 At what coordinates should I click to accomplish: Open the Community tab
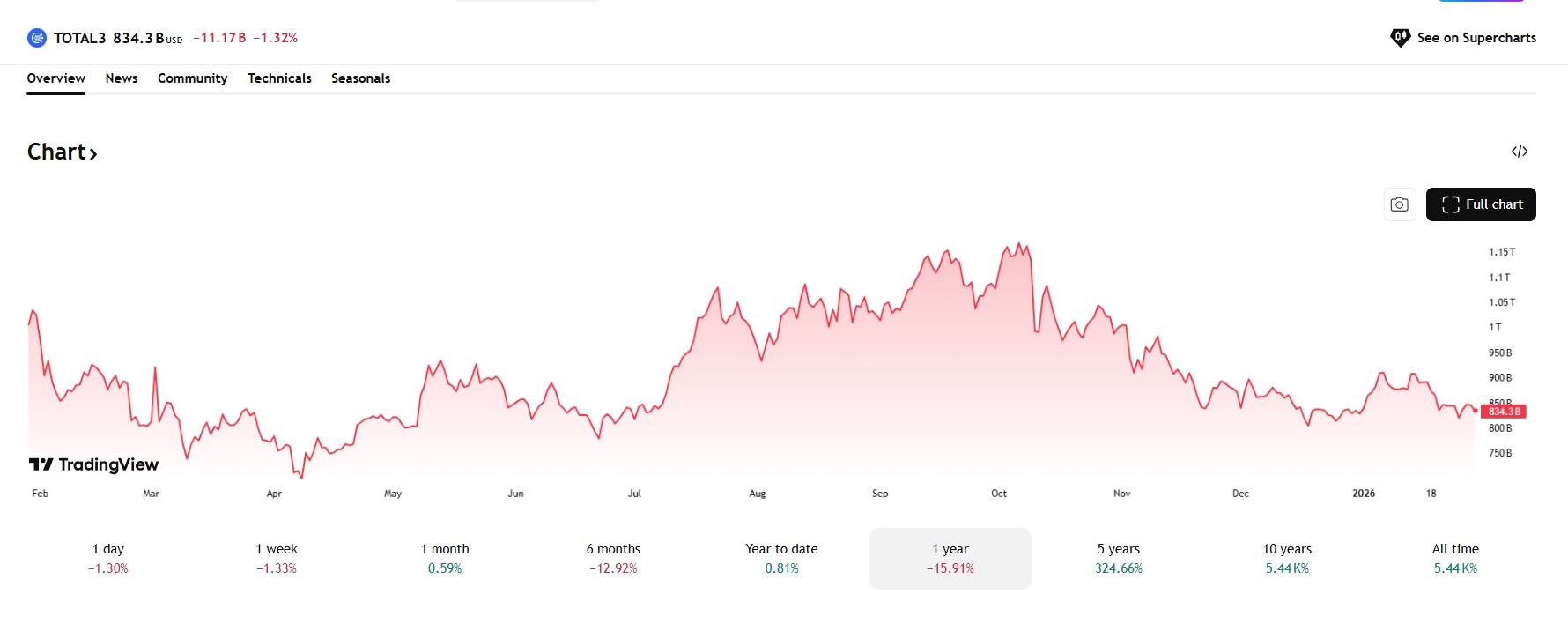tap(192, 78)
